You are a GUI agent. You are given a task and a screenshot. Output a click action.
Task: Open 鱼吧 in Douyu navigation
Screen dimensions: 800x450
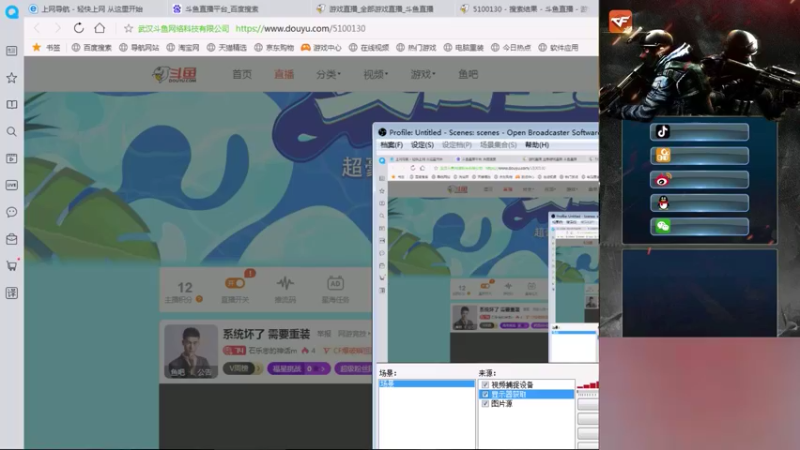(x=468, y=74)
